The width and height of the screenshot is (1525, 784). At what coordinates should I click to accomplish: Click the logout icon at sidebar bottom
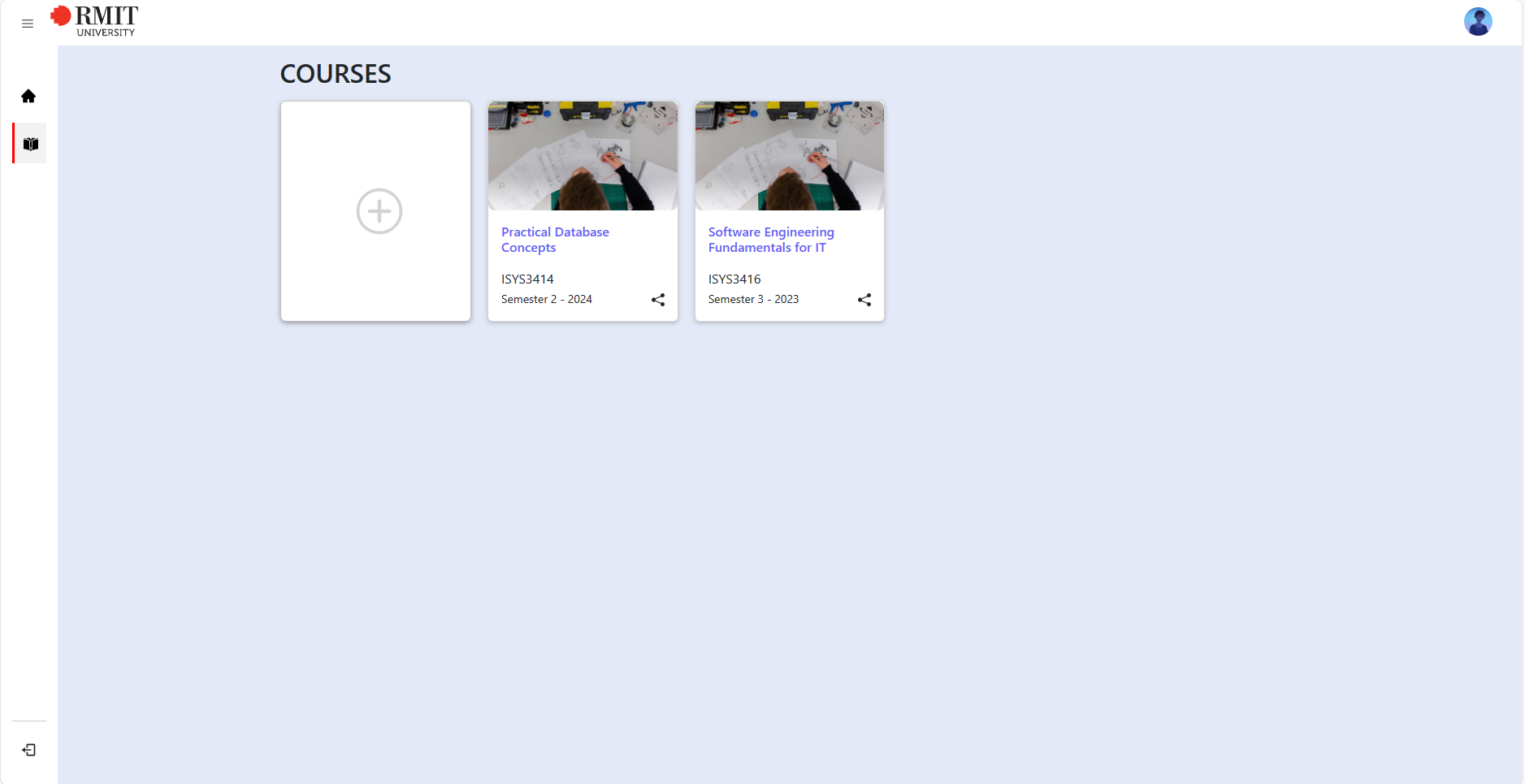29,750
